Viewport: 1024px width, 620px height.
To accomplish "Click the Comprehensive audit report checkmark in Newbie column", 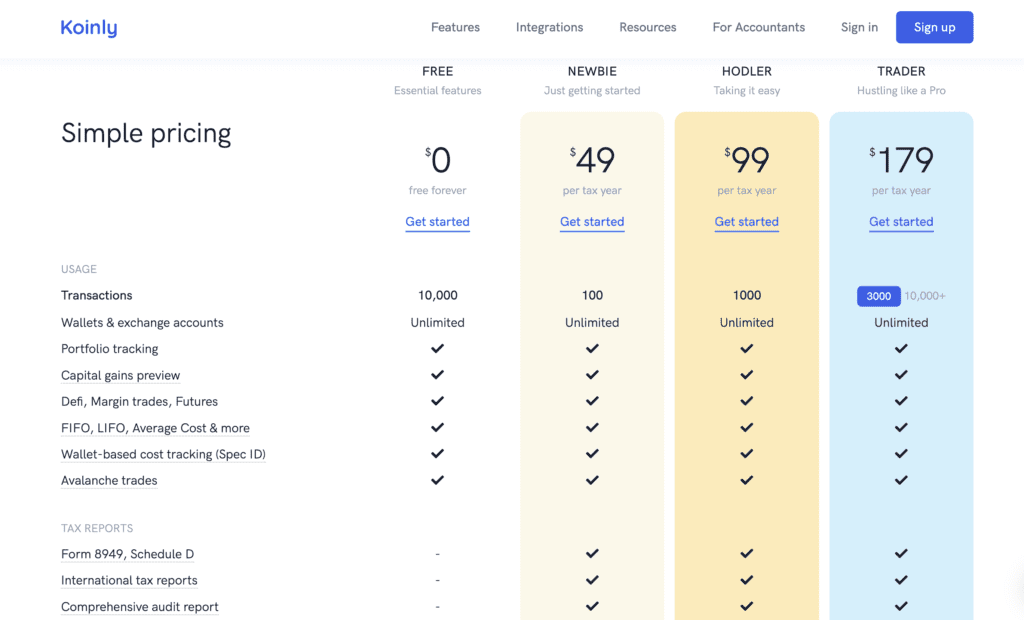I will click(x=592, y=606).
